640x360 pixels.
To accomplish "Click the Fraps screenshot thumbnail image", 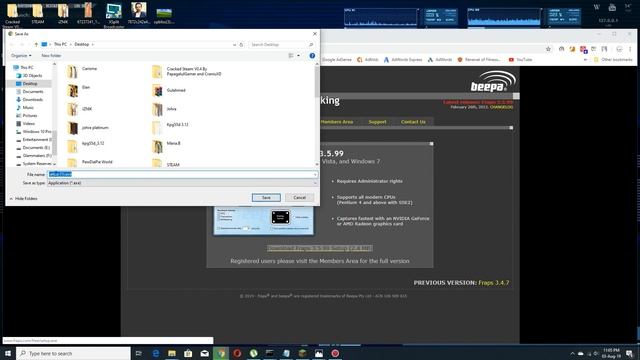I will 264,221.
